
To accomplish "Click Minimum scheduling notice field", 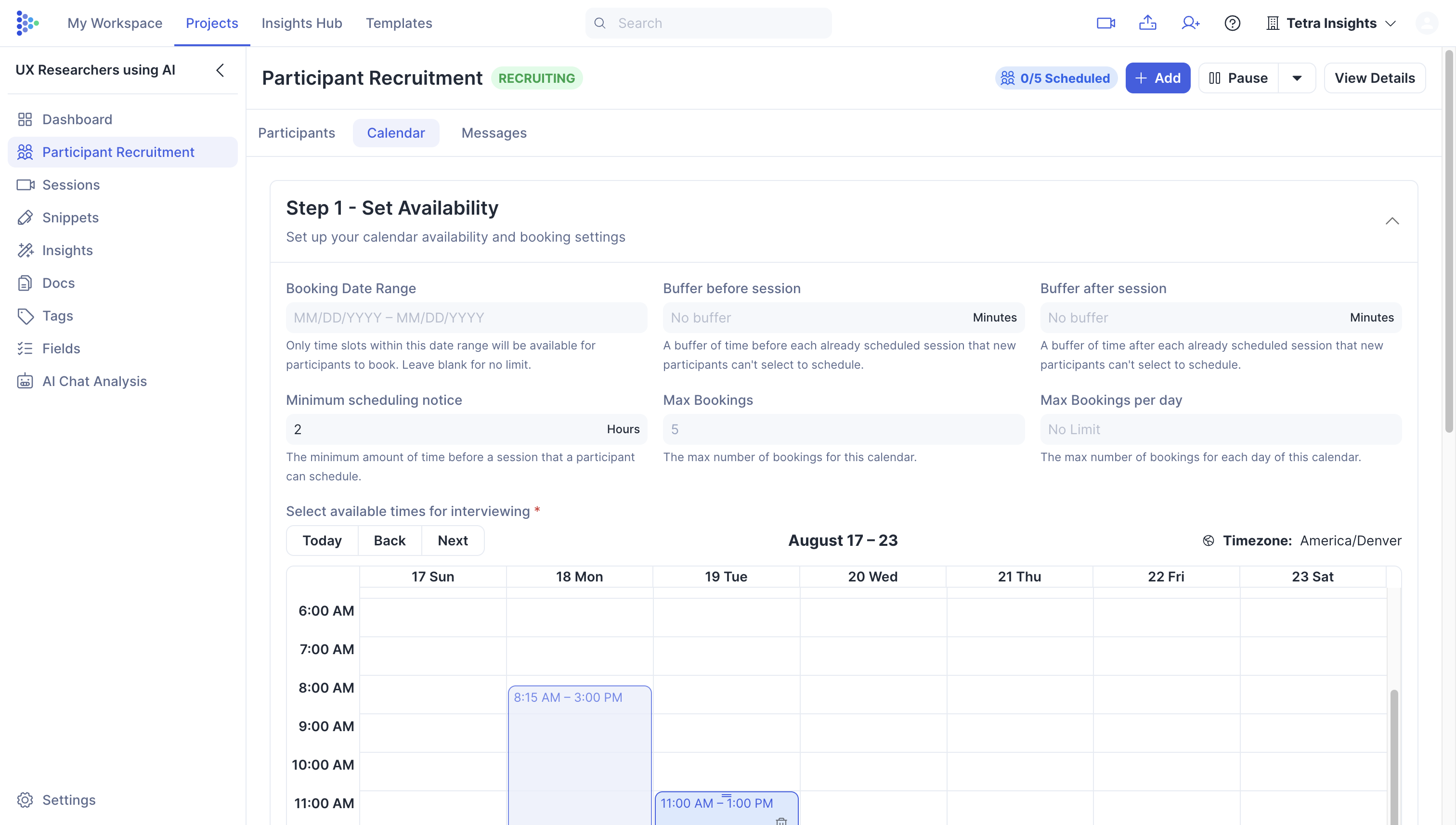I will pos(467,429).
